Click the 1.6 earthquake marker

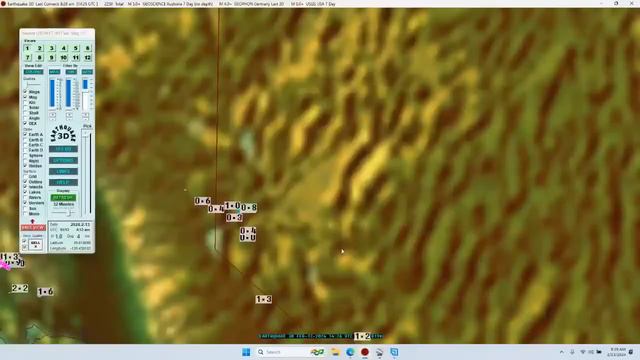click(45, 292)
